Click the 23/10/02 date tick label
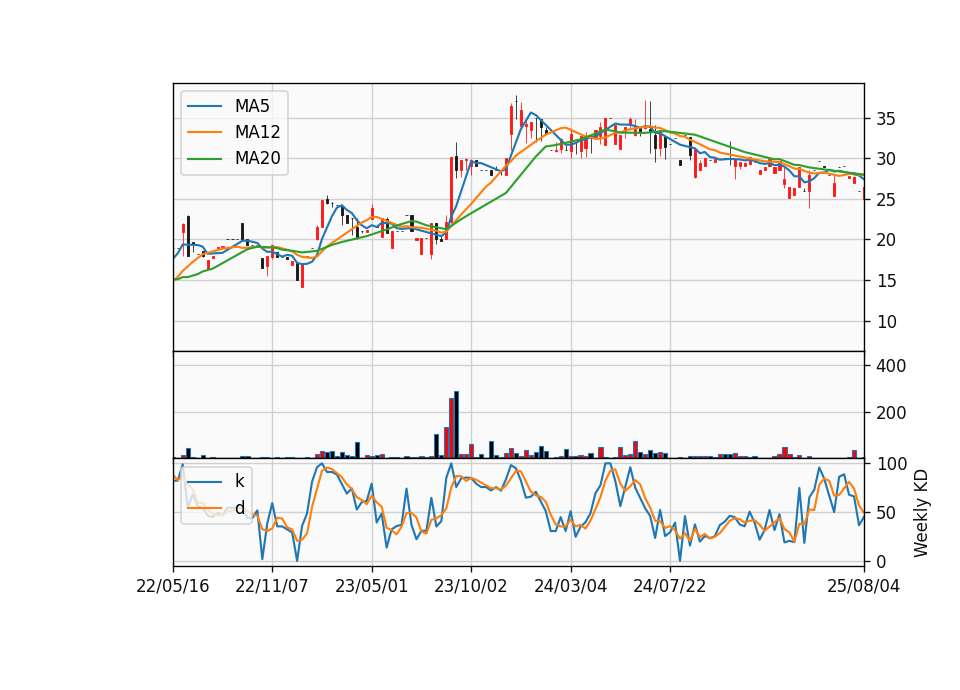The image size is (960, 690). pyautogui.click(x=471, y=587)
